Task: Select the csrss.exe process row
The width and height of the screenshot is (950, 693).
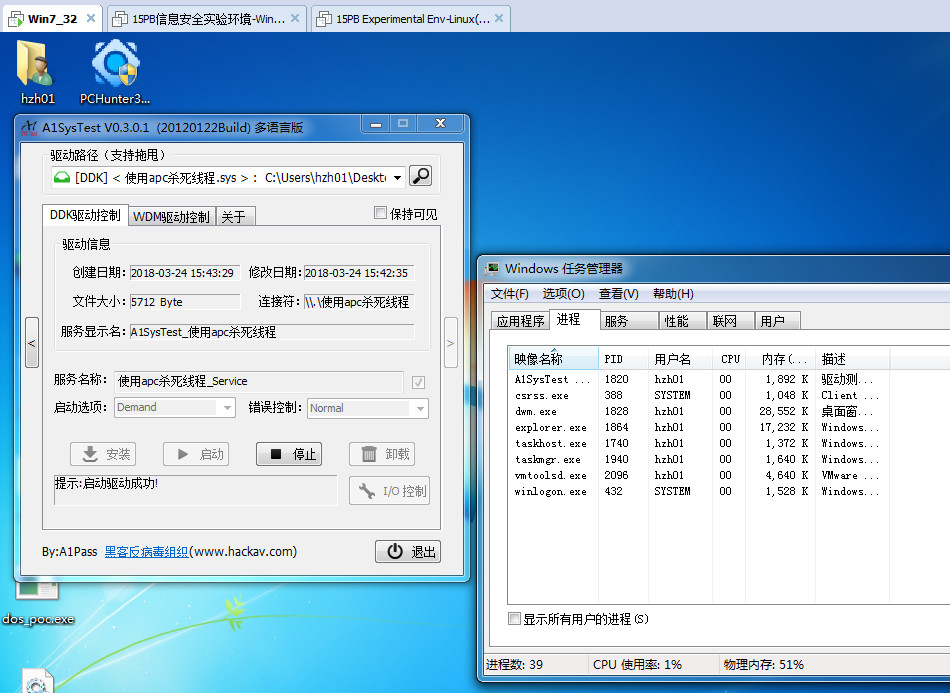Action: click(699, 395)
